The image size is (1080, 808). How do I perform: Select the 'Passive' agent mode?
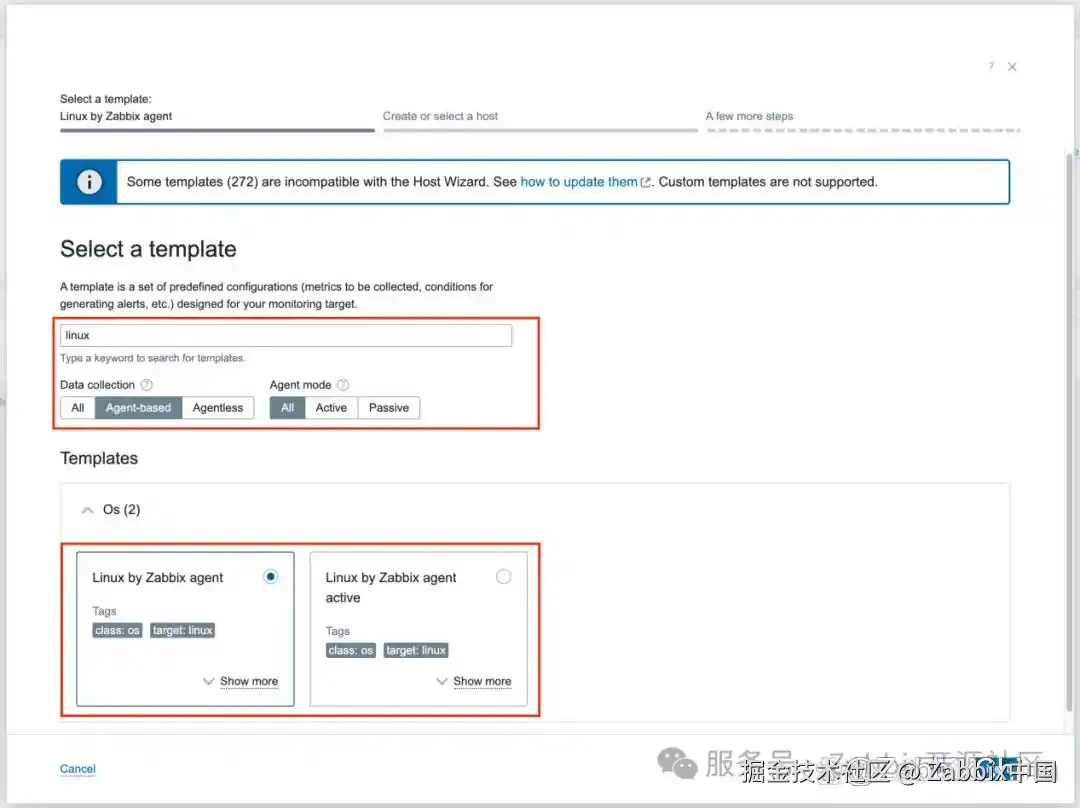pos(388,408)
